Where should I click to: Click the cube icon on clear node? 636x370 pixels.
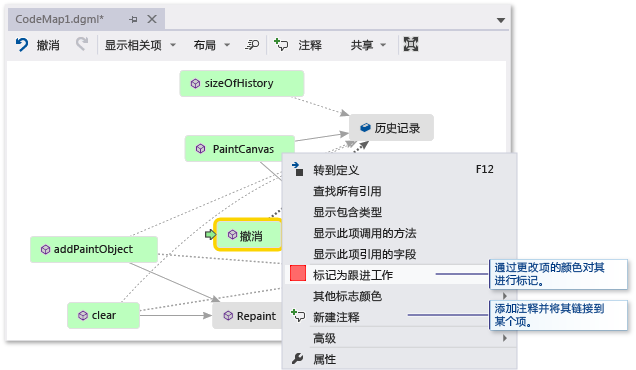pyautogui.click(x=83, y=316)
